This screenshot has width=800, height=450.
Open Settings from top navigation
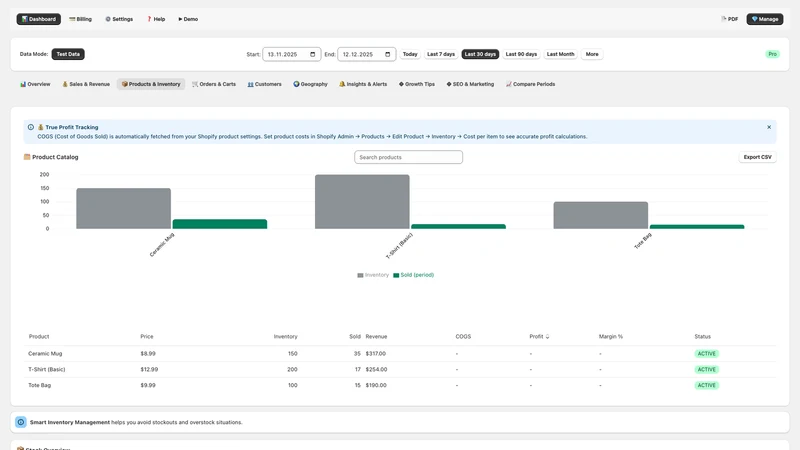119,19
